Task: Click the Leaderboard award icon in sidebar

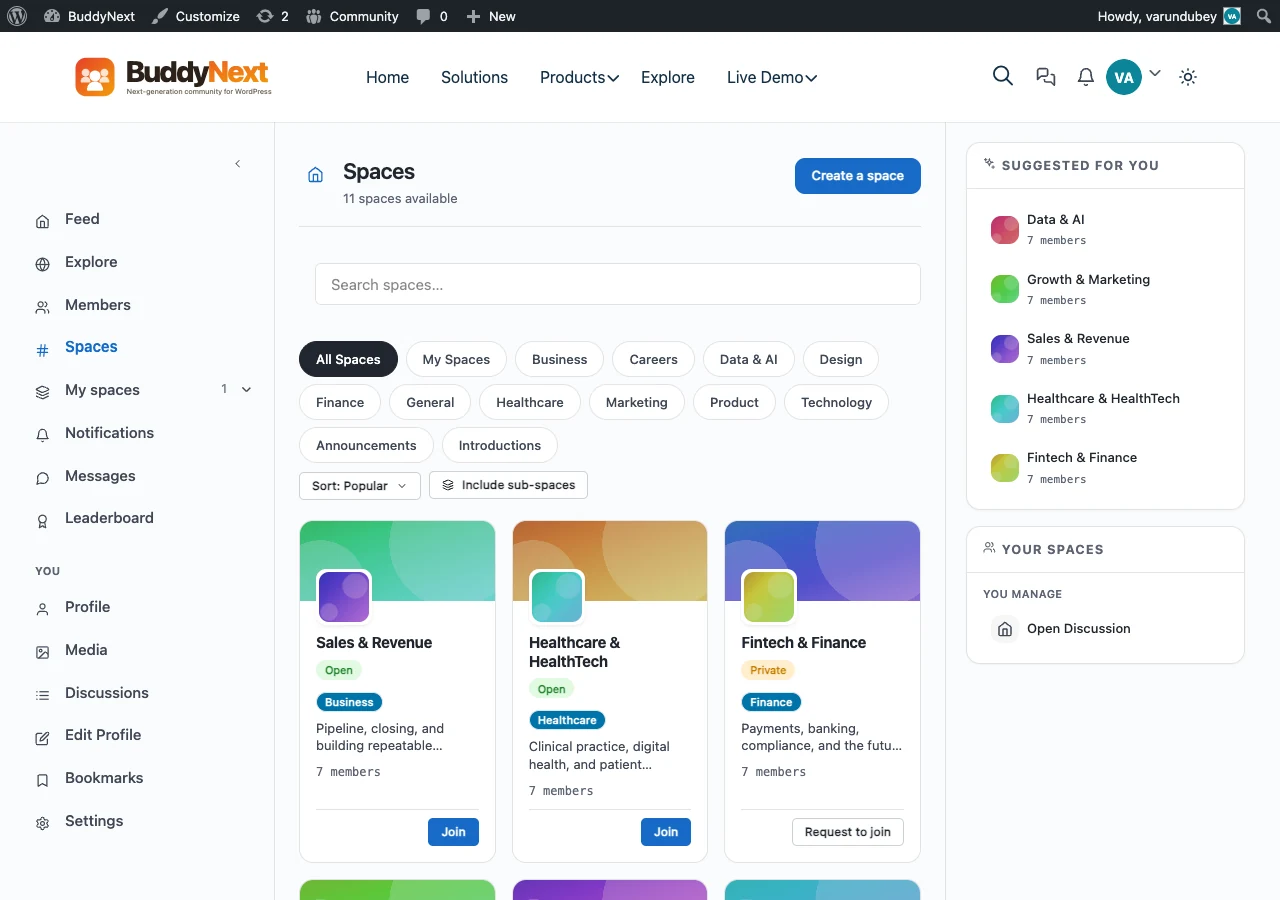Action: click(x=42, y=521)
